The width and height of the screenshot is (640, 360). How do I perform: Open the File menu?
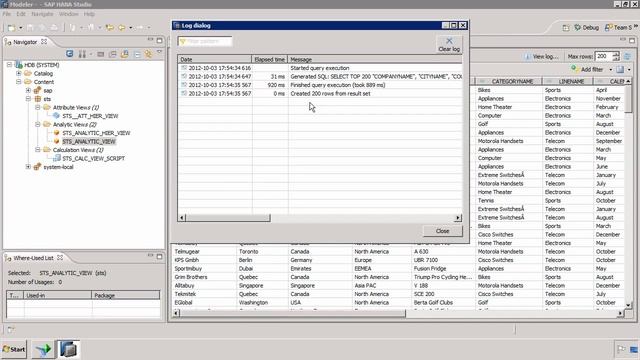7,14
